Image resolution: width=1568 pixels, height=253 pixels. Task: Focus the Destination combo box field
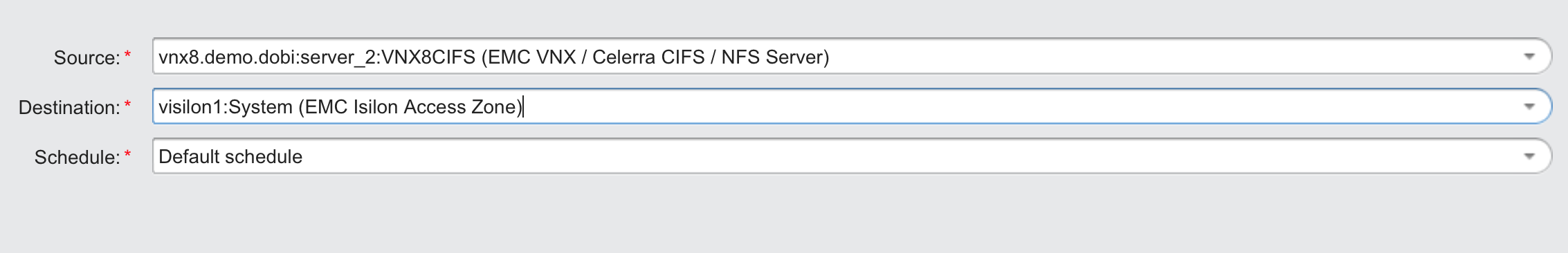pyautogui.click(x=852, y=106)
